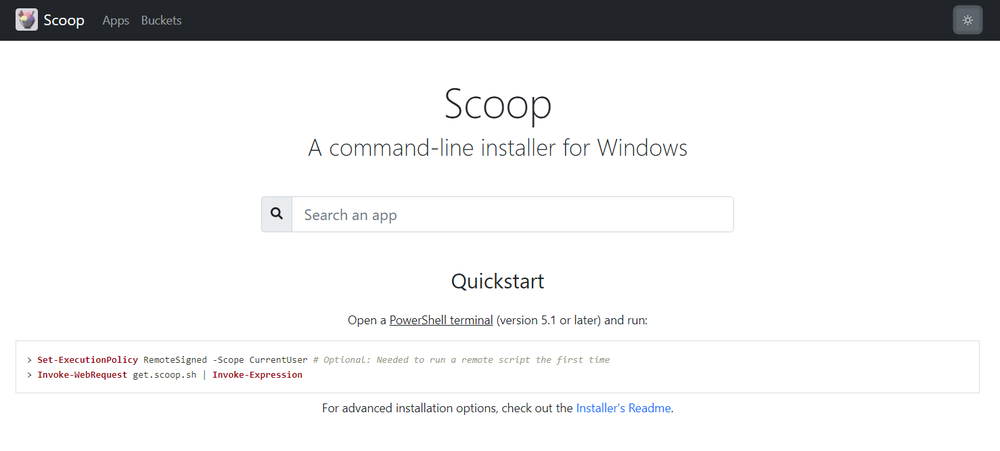Open the Apps page from navbar

pyautogui.click(x=115, y=20)
